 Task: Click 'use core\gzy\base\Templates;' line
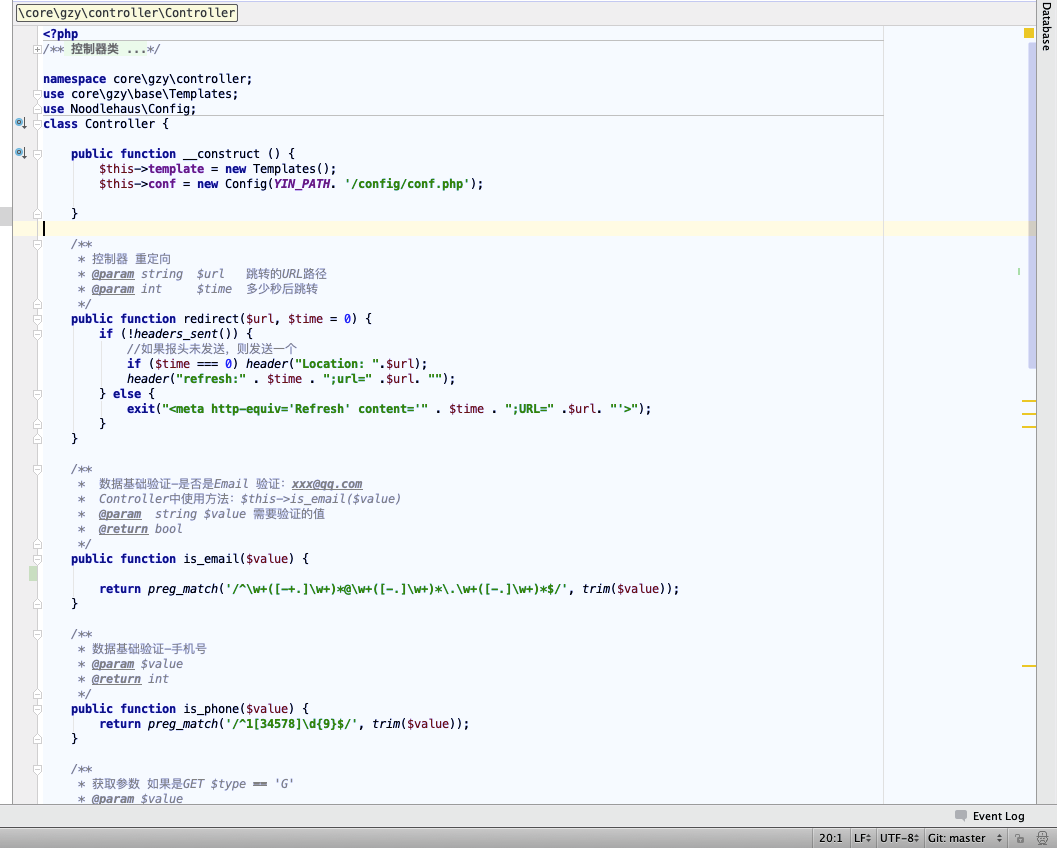click(140, 94)
